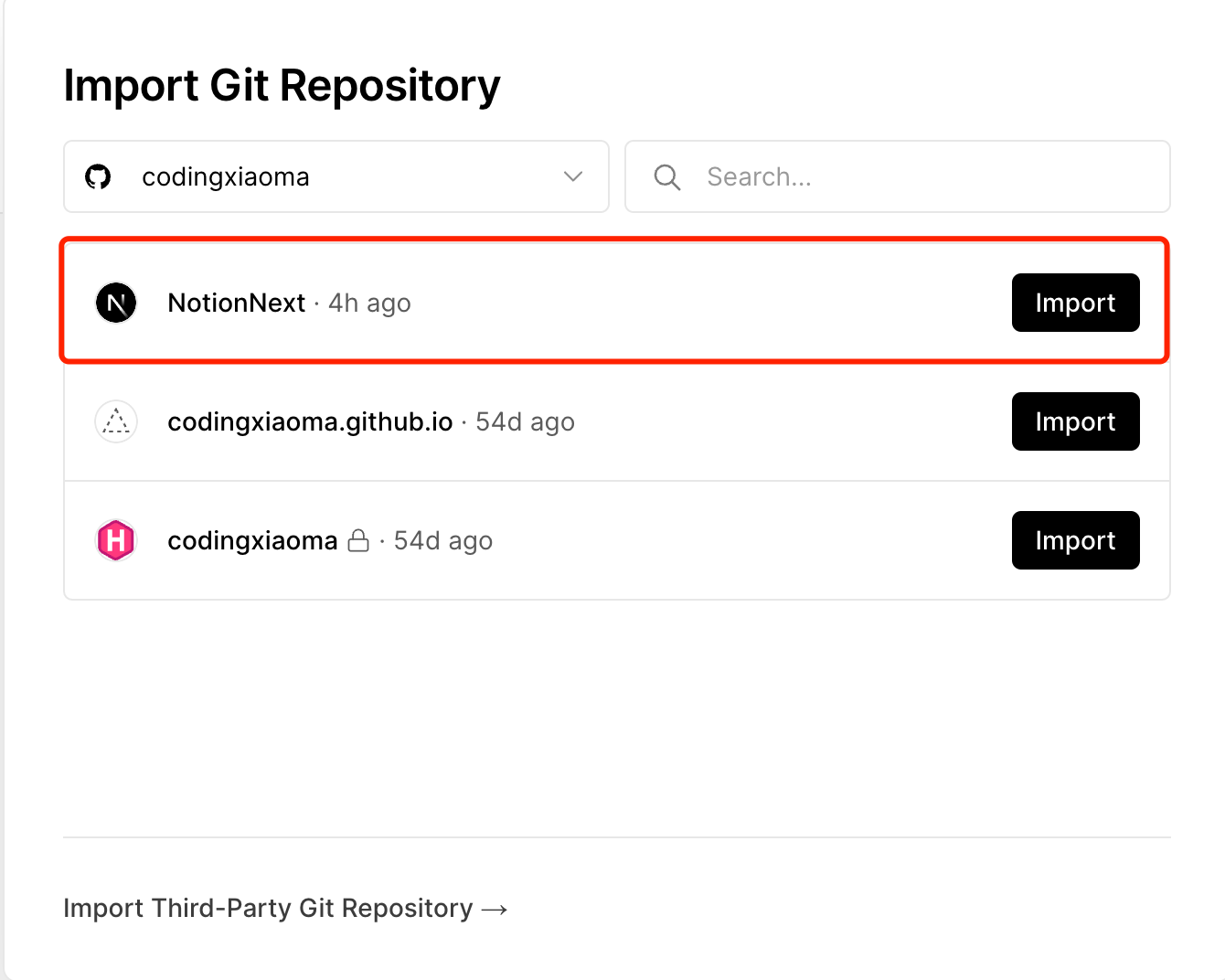Click the pink Hugo hexagon icon

tap(116, 540)
